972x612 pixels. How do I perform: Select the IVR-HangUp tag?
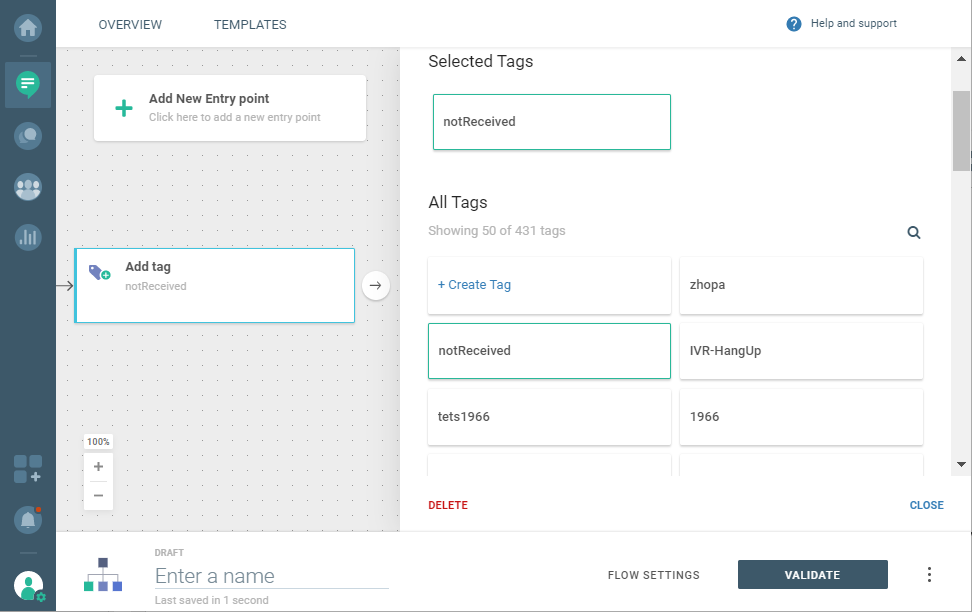pyautogui.click(x=801, y=351)
